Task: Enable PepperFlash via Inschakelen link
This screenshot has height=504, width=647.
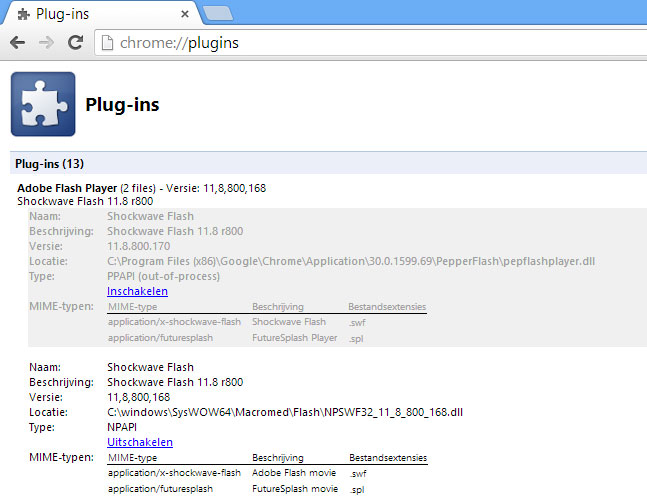Action: (137, 291)
